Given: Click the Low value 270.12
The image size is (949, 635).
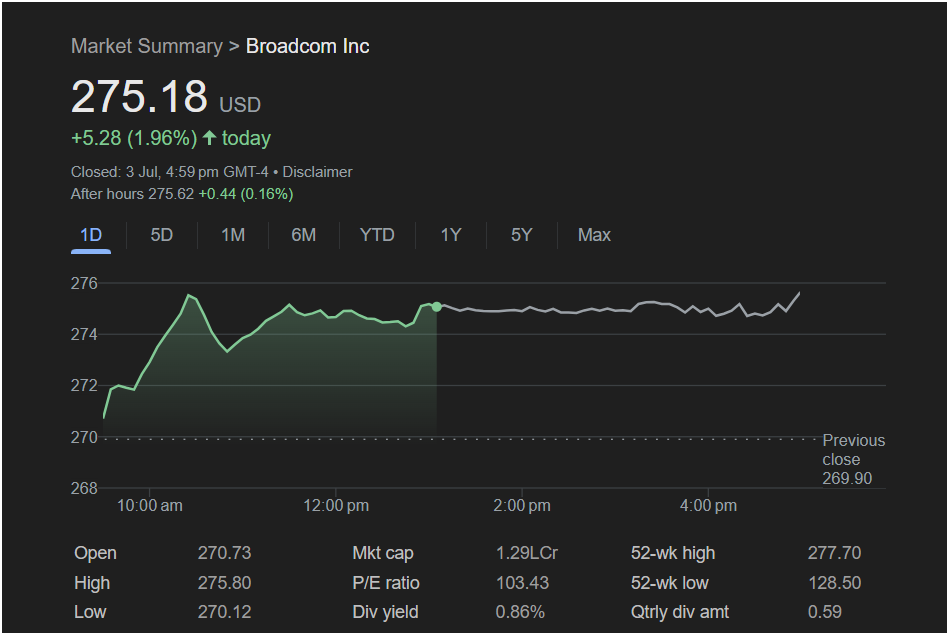Looking at the screenshot, I should 224,612.
